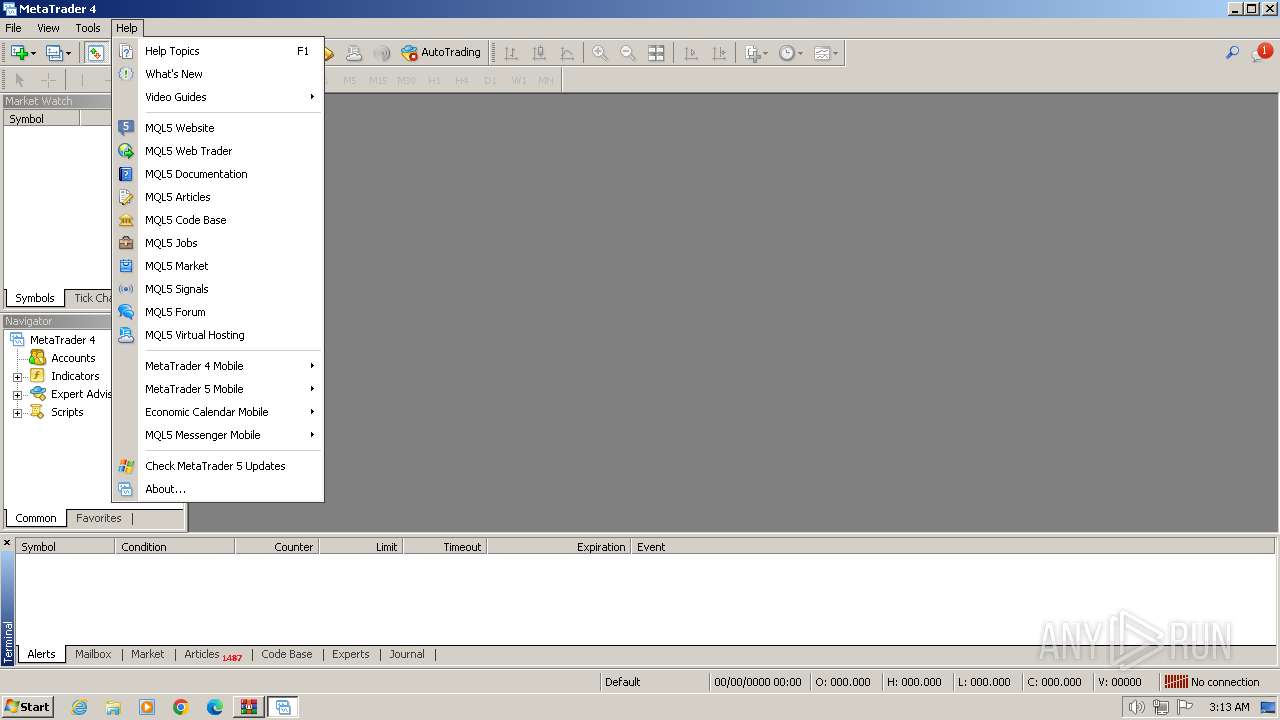The image size is (1280, 720).
Task: Open the Templates dropdown arrow
Action: [x=835, y=53]
